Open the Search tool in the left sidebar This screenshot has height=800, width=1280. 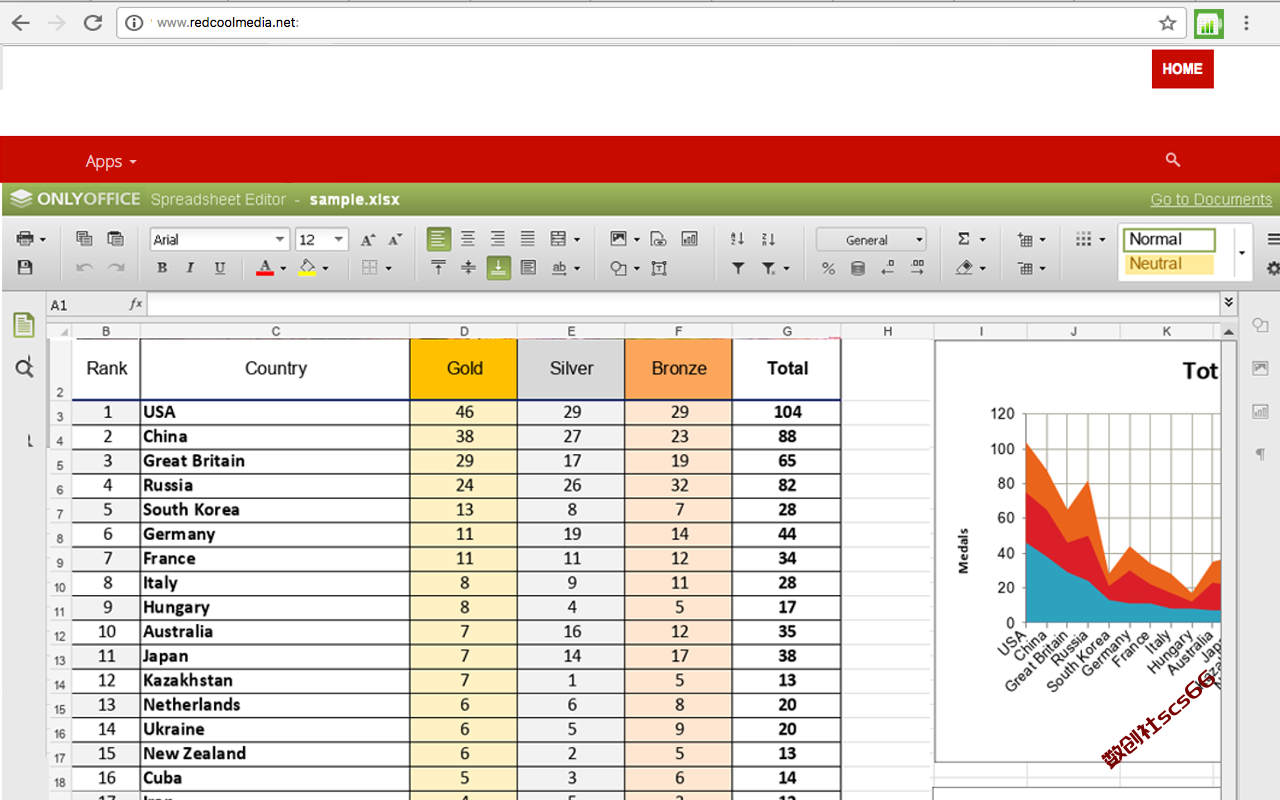24,368
